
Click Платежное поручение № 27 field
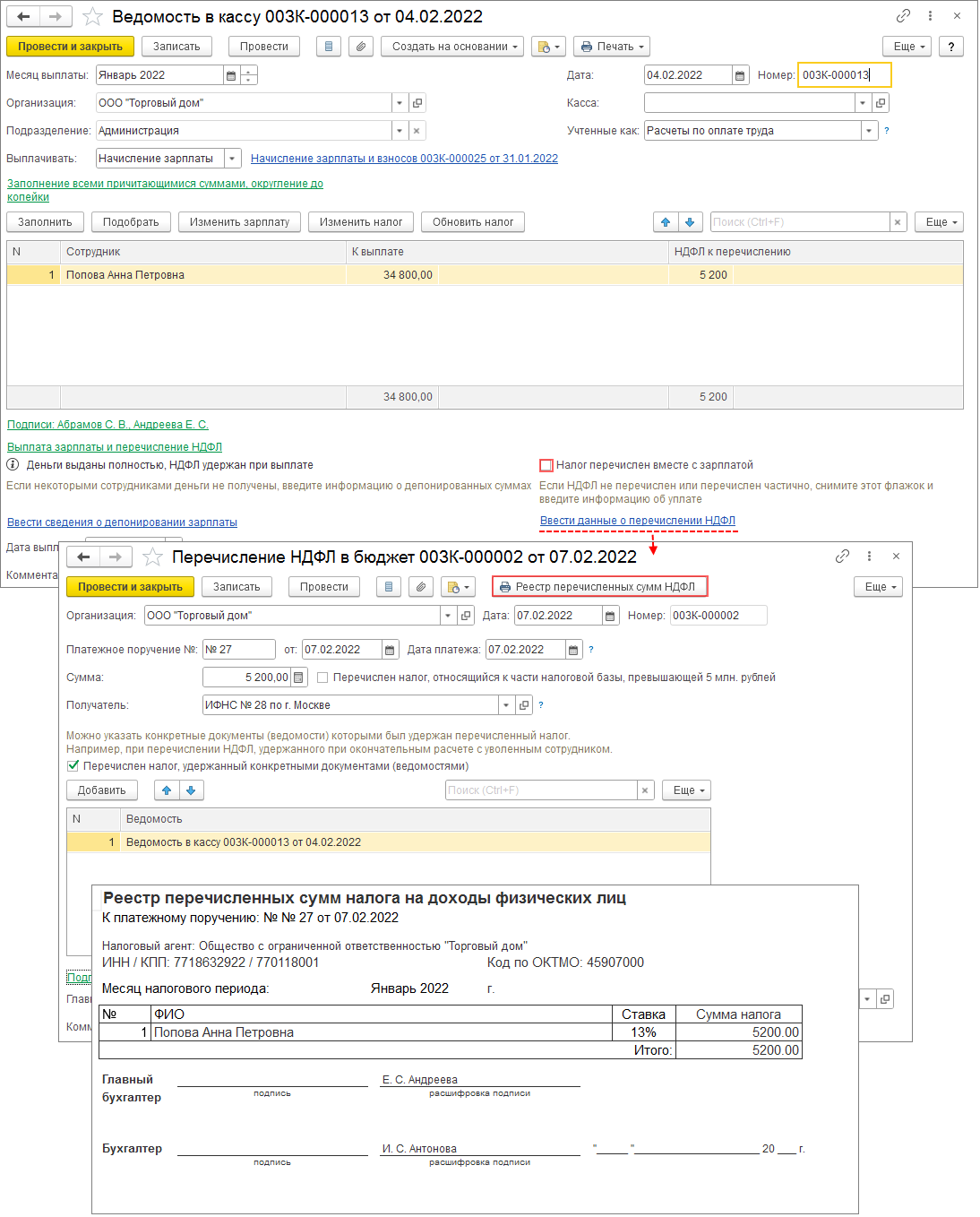(239, 650)
